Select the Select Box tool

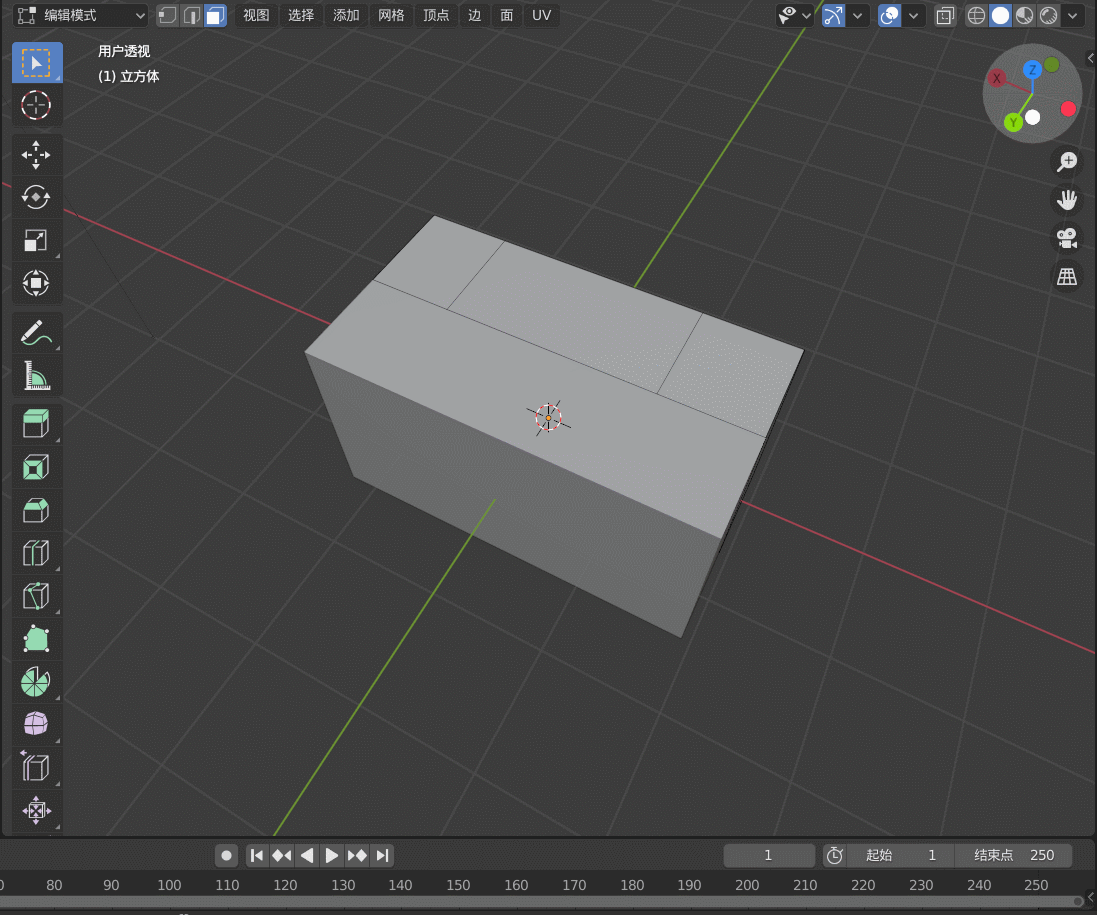click(x=37, y=63)
